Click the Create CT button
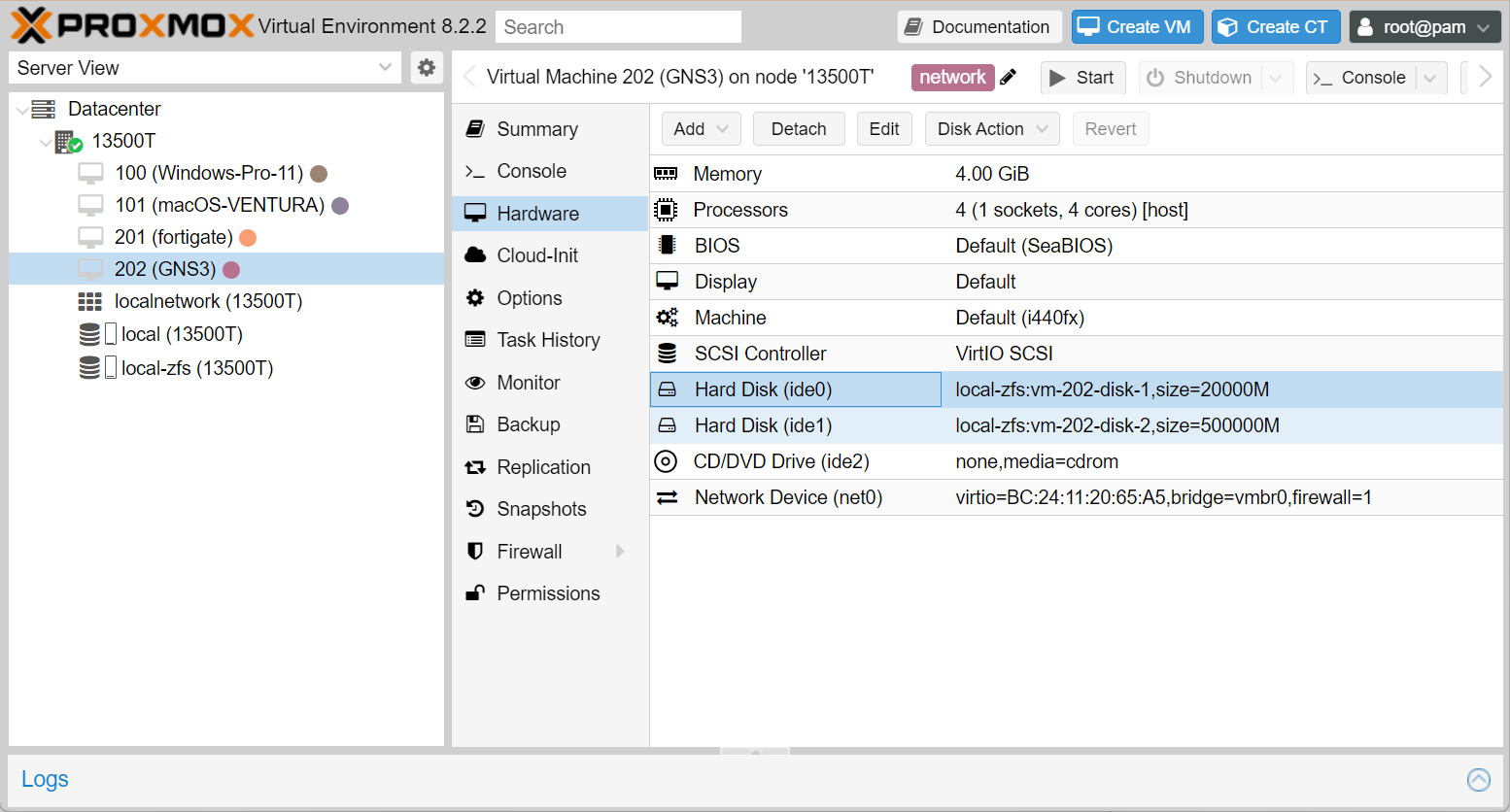The image size is (1510, 812). (1276, 26)
